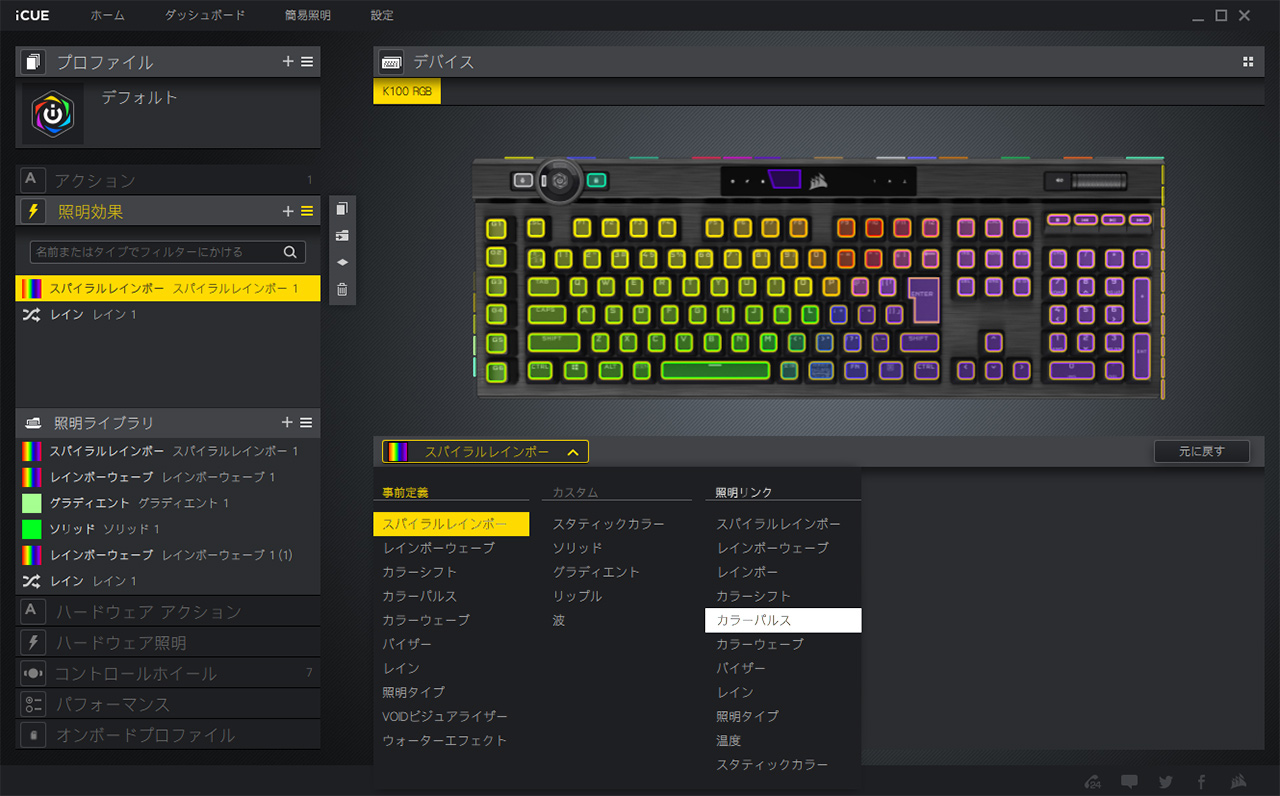Choose 温度 from the 照明リンク list
Image resolution: width=1280 pixels, height=796 pixels.
729,740
